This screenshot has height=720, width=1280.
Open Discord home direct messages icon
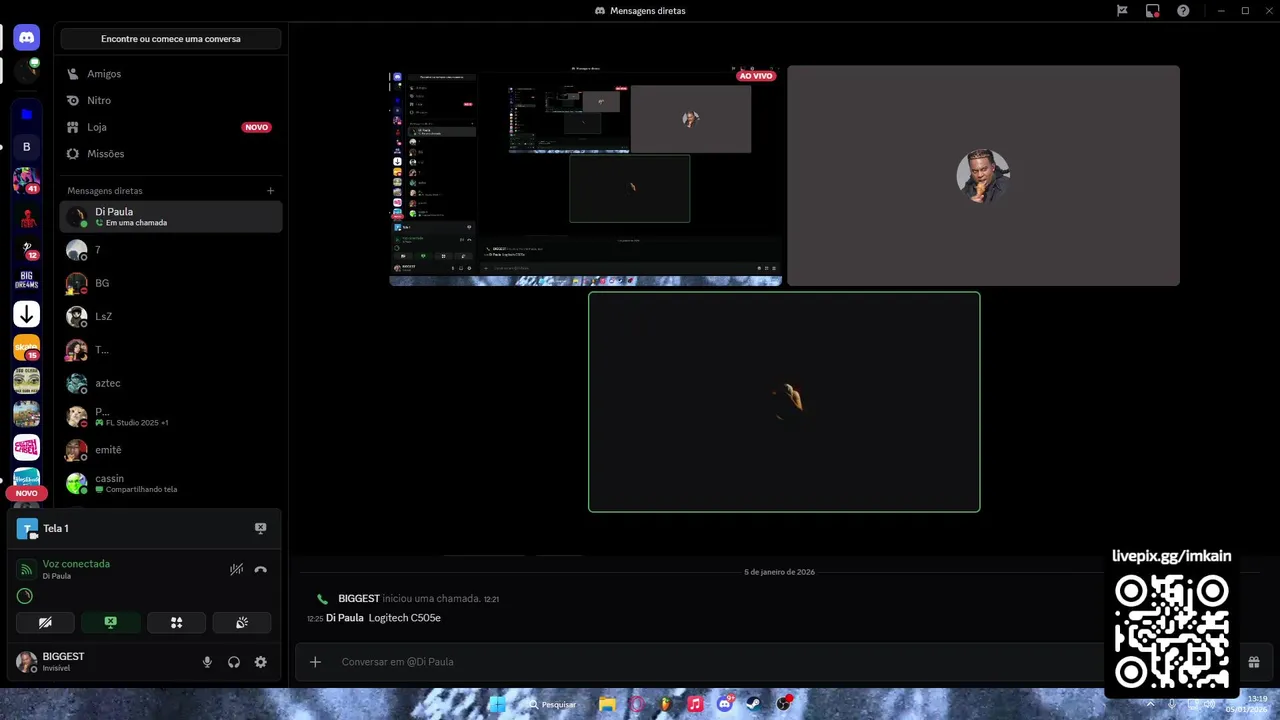[27, 38]
